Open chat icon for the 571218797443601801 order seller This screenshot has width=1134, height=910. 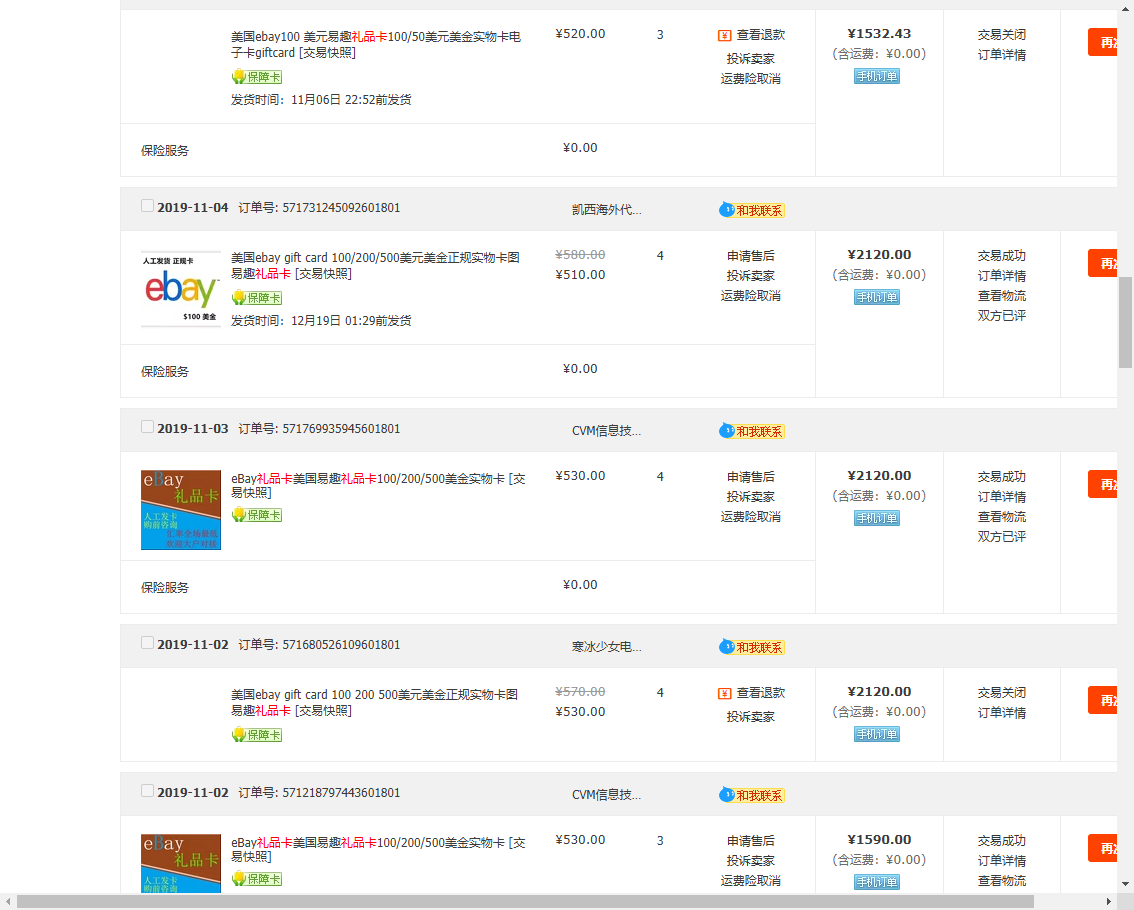[726, 795]
